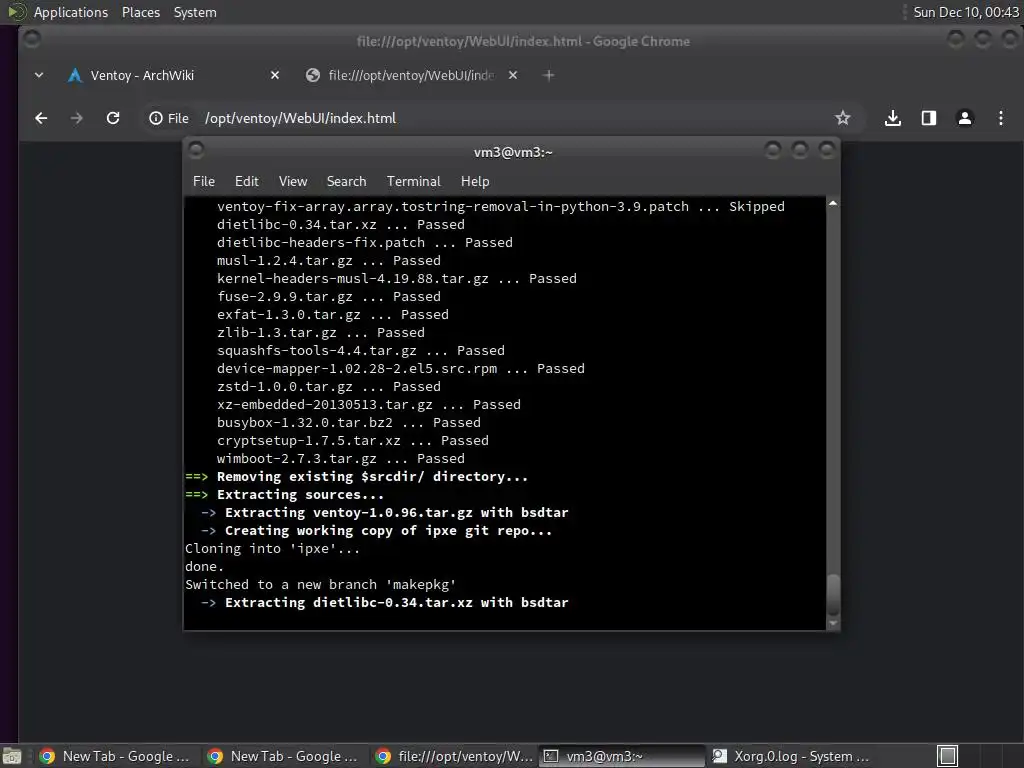
Task: Open the terminal View menu
Action: click(x=293, y=182)
